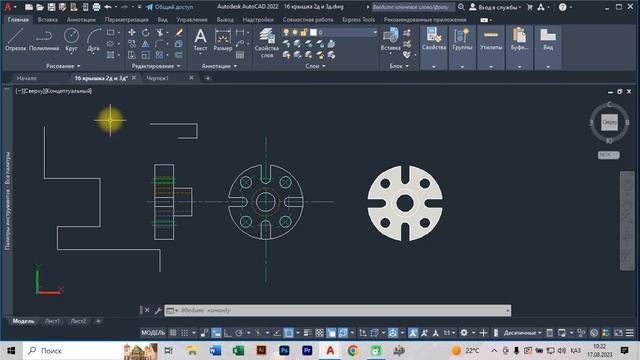Viewport: 640px width, 360px height.
Task: Select the Круг circle tool
Action: point(71,40)
